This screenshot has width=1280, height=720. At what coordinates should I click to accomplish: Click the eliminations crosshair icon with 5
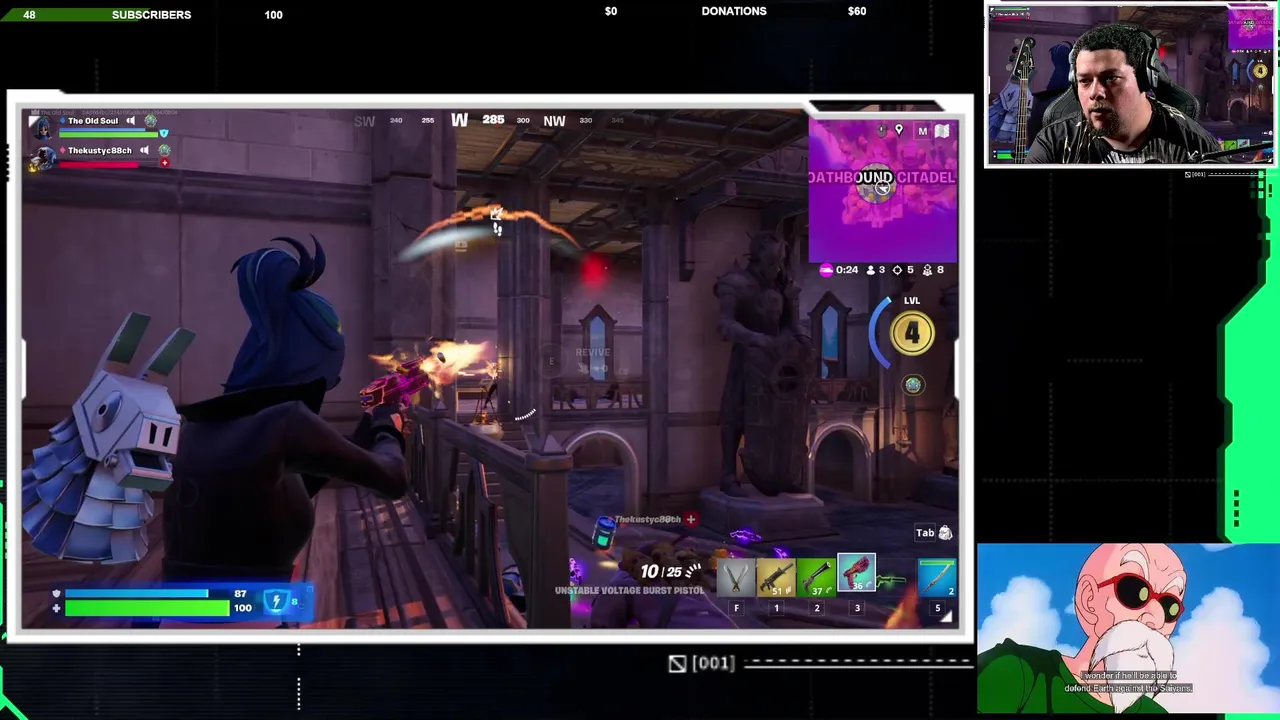(x=897, y=270)
